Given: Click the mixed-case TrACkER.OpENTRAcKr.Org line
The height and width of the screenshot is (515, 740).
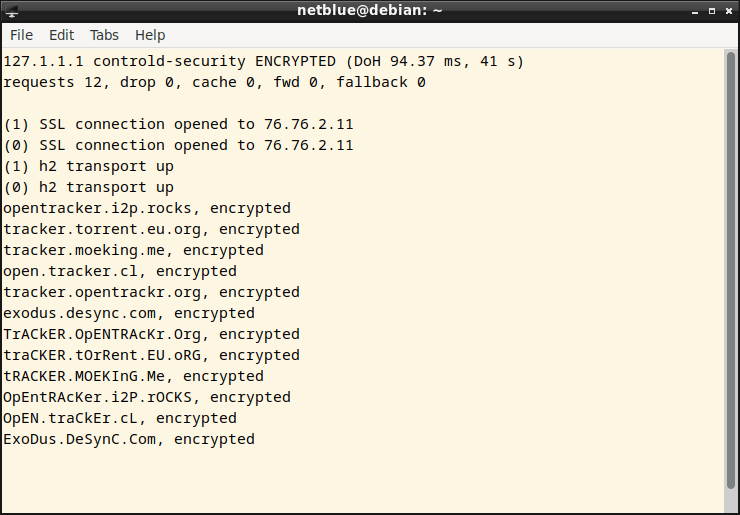Looking at the screenshot, I should (151, 334).
